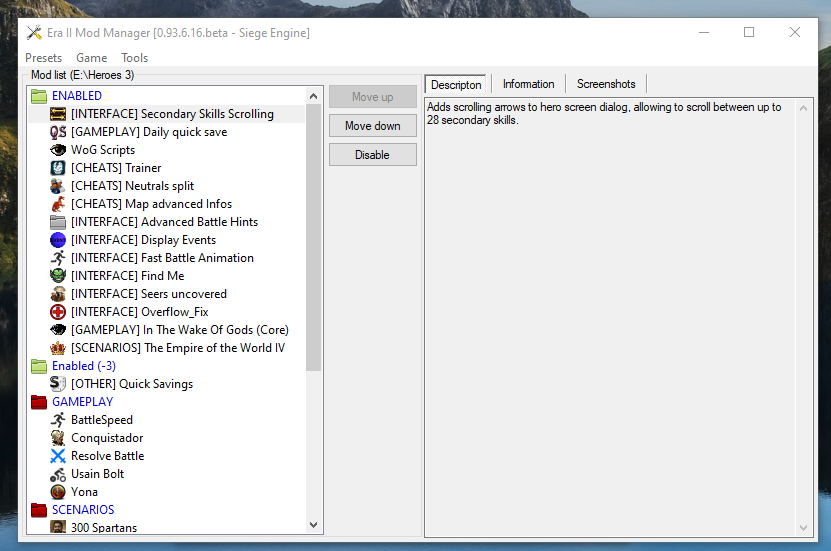Click mod list scrollbar up arrow

pyautogui.click(x=313, y=96)
